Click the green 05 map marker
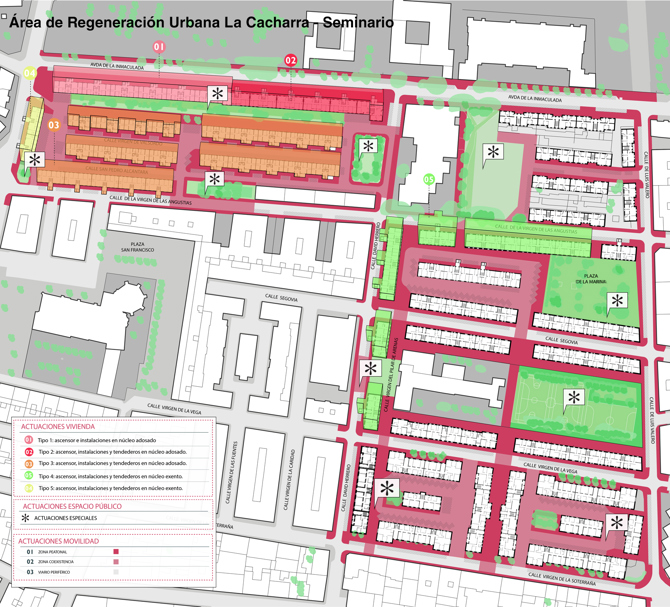 click(x=429, y=179)
